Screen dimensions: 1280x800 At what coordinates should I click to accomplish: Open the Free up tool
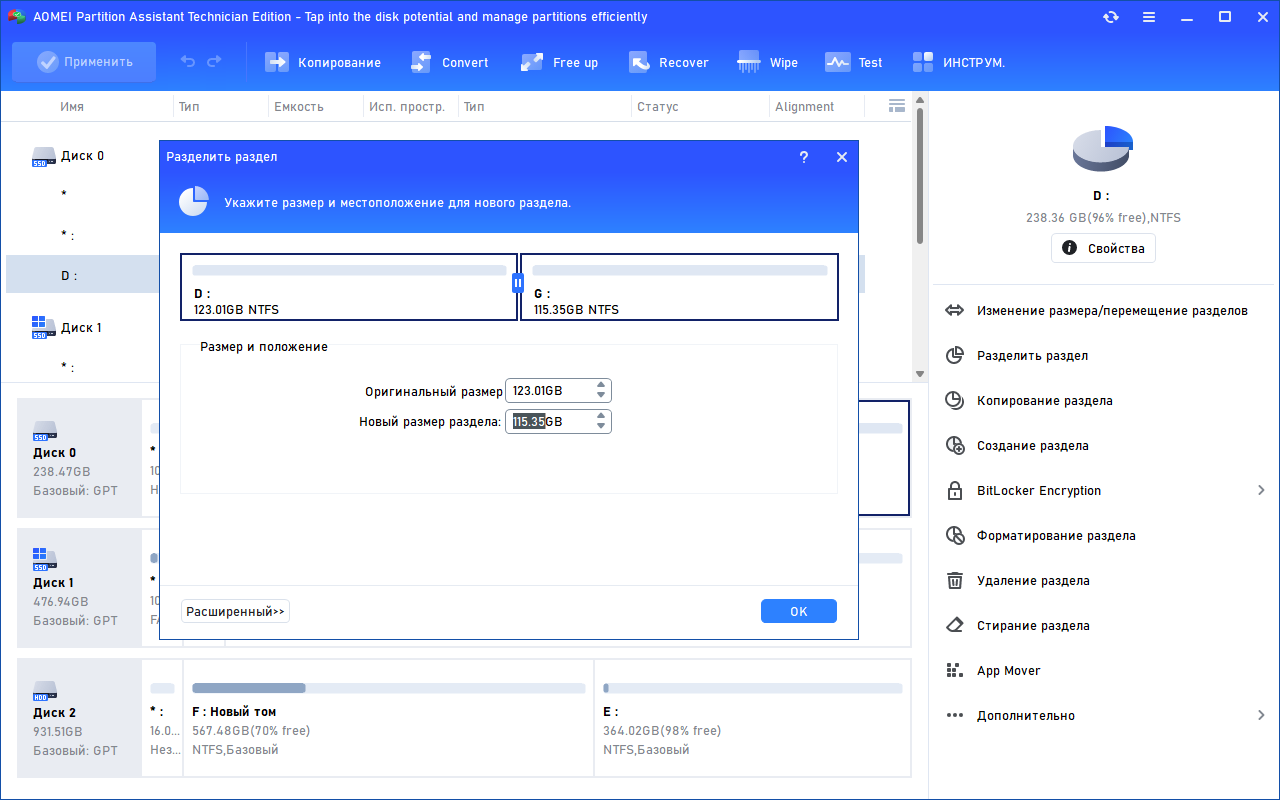pyautogui.click(x=559, y=62)
